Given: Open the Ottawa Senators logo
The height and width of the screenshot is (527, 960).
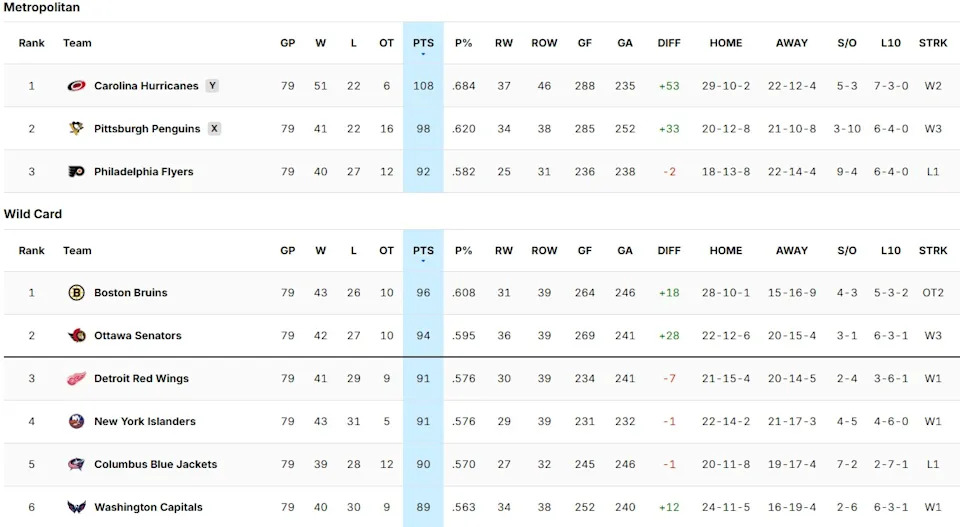Looking at the screenshot, I should point(76,336).
